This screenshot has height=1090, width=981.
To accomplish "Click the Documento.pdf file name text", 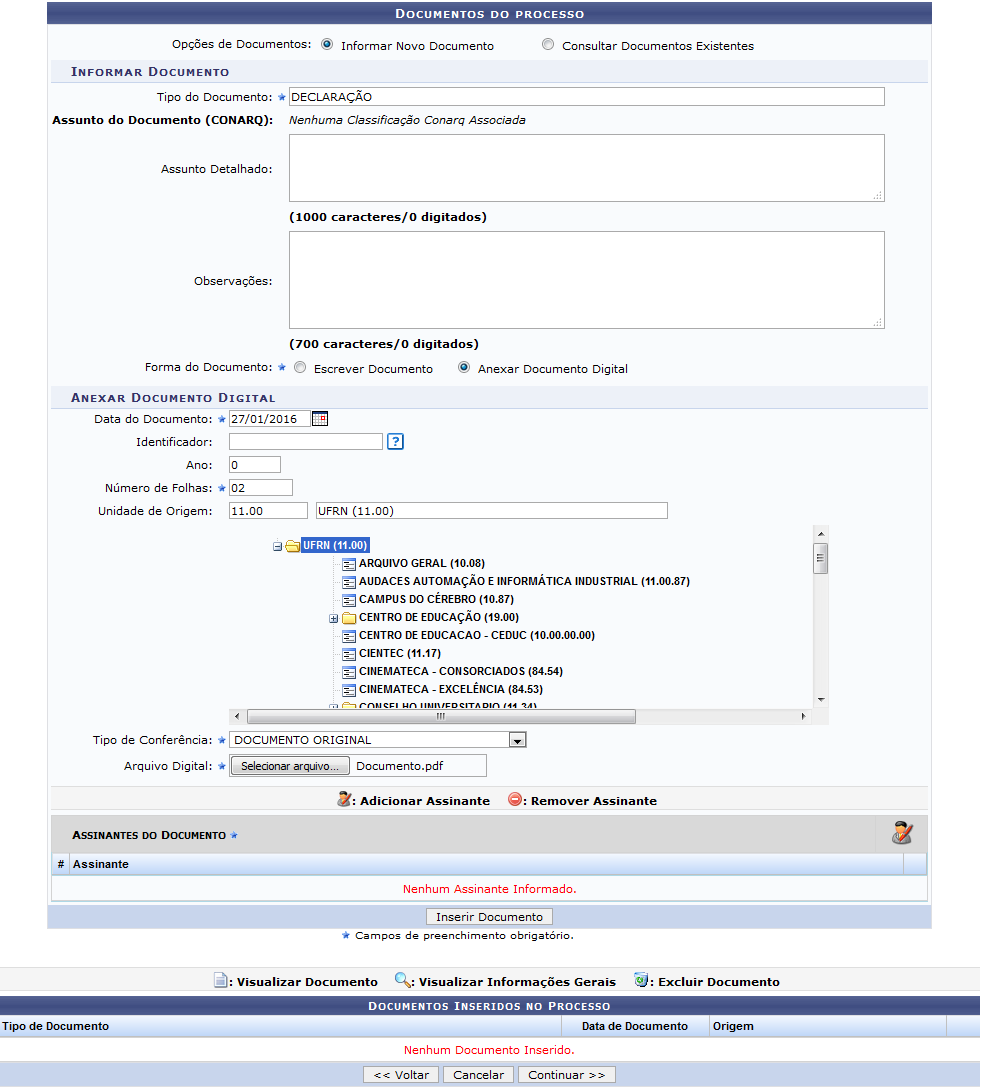I will tap(400, 766).
